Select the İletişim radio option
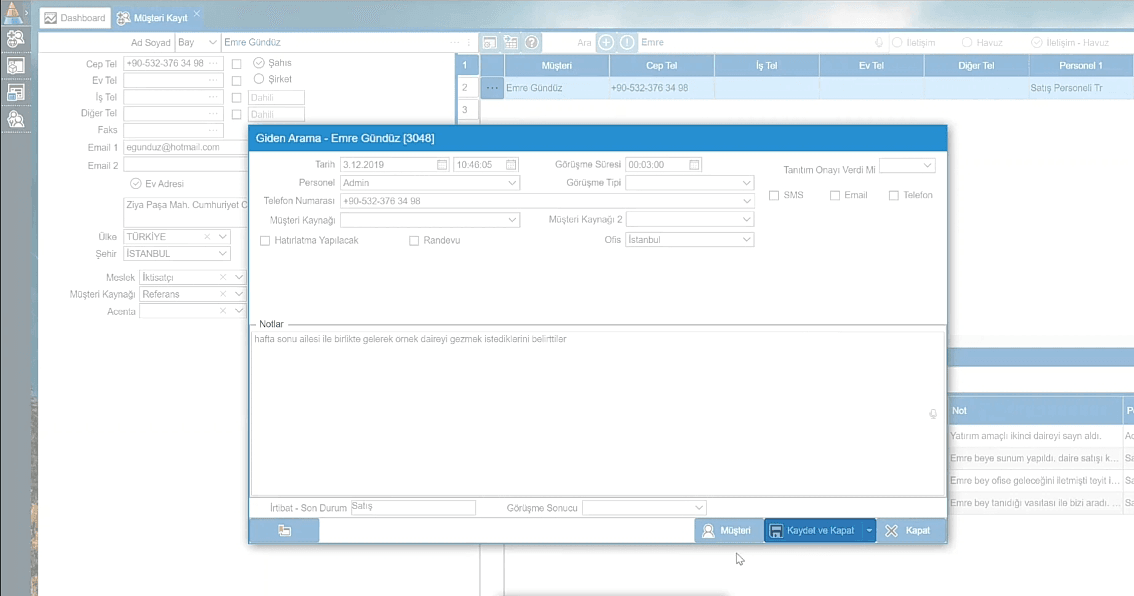The image size is (1134, 596). click(897, 43)
